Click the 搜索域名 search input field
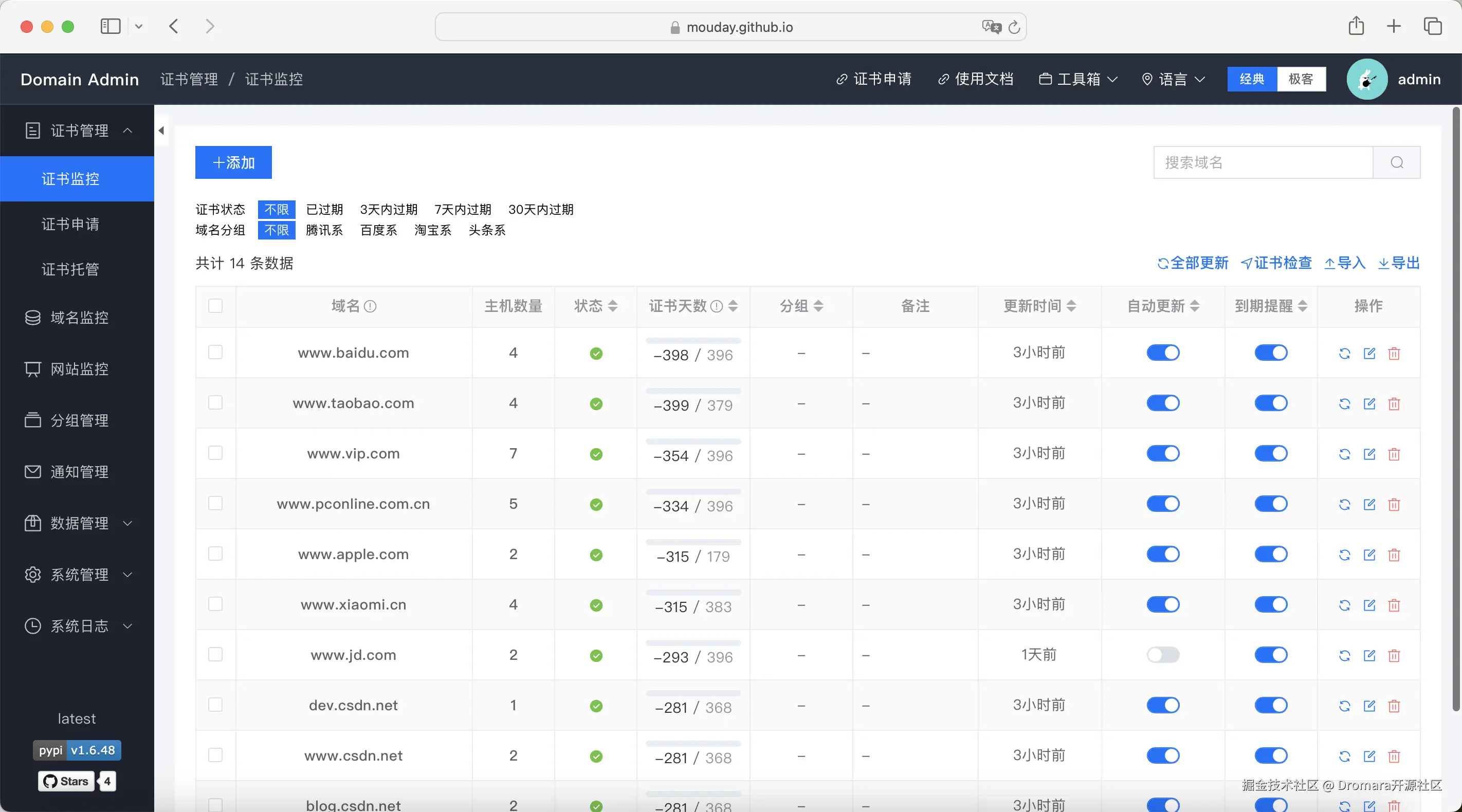Viewport: 1462px width, 812px height. pos(1263,163)
